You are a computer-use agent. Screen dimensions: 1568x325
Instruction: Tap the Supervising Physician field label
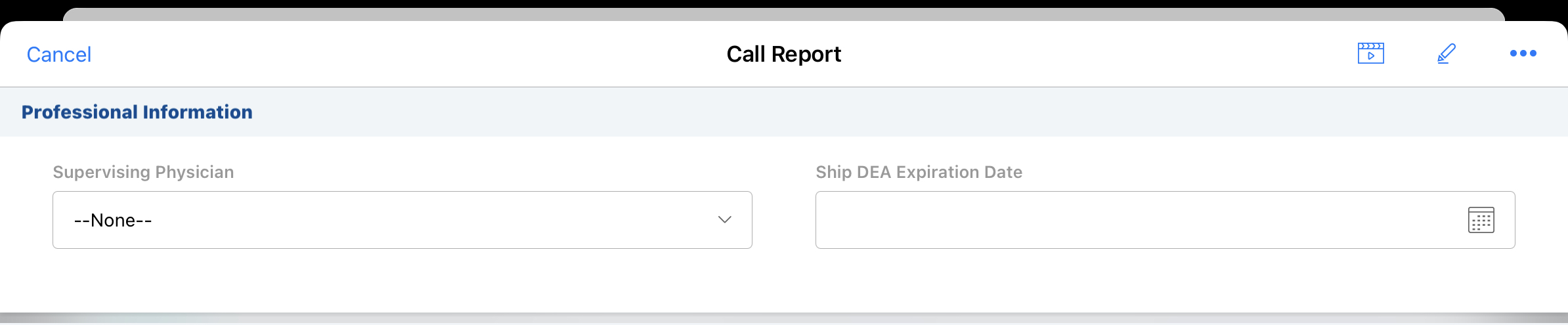[143, 172]
